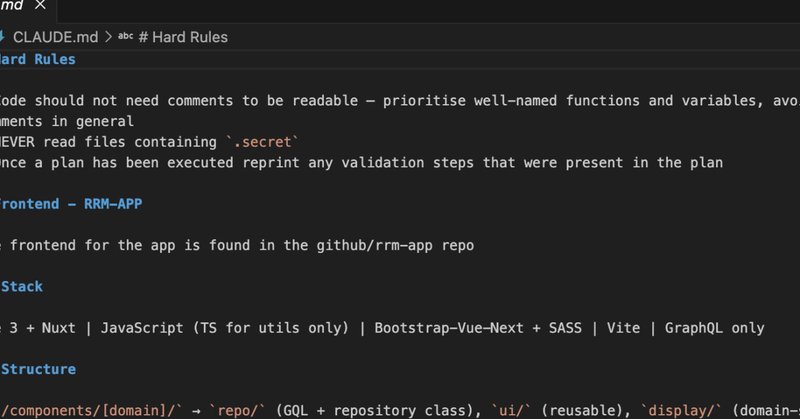Click the markdown file icon in breadcrumb
800x419 pixels.
3,37
